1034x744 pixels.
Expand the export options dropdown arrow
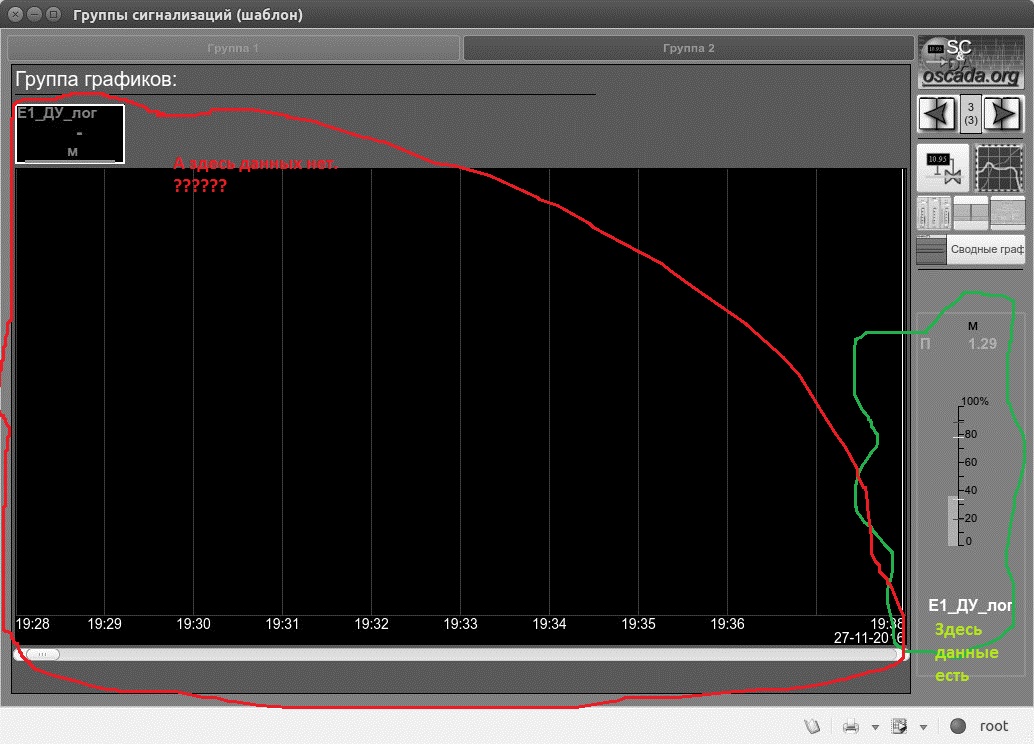click(923, 727)
